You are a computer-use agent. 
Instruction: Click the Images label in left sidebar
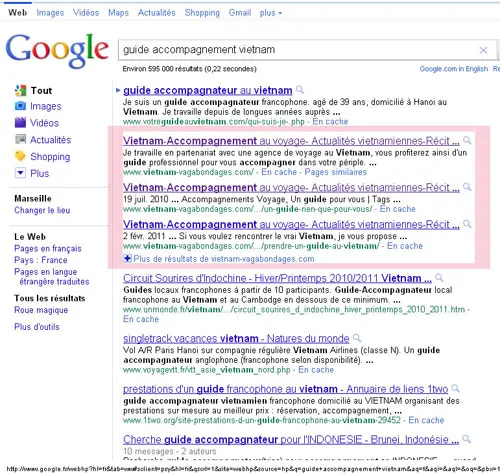click(x=46, y=106)
